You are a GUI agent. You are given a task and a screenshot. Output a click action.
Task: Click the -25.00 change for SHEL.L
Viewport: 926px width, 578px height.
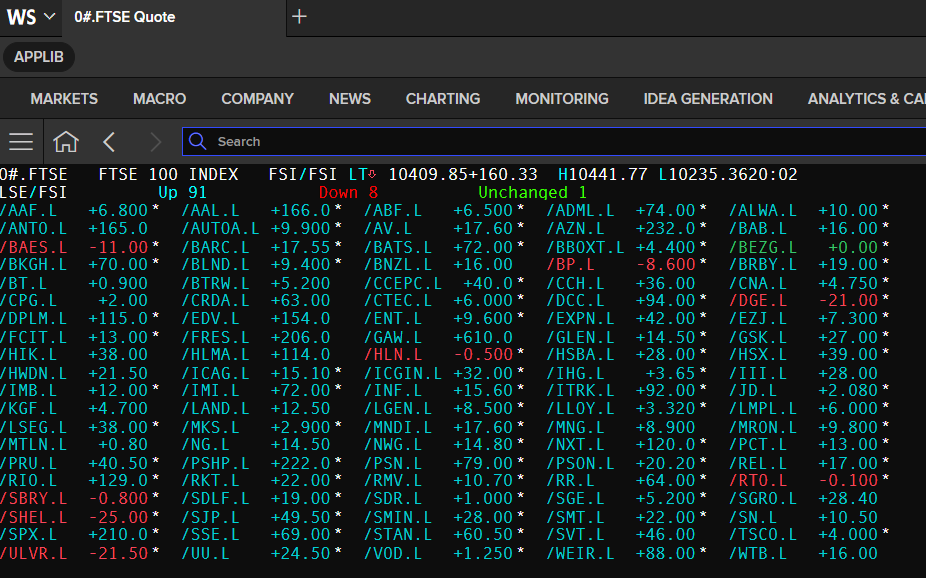point(118,517)
